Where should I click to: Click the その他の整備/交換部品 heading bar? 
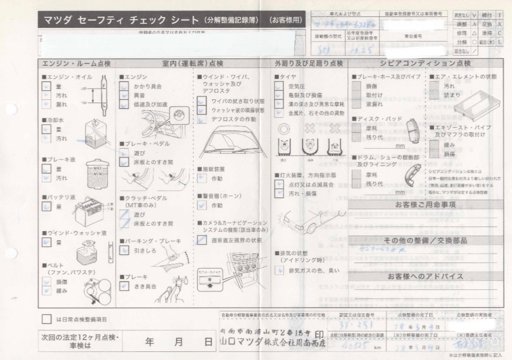coord(425,240)
